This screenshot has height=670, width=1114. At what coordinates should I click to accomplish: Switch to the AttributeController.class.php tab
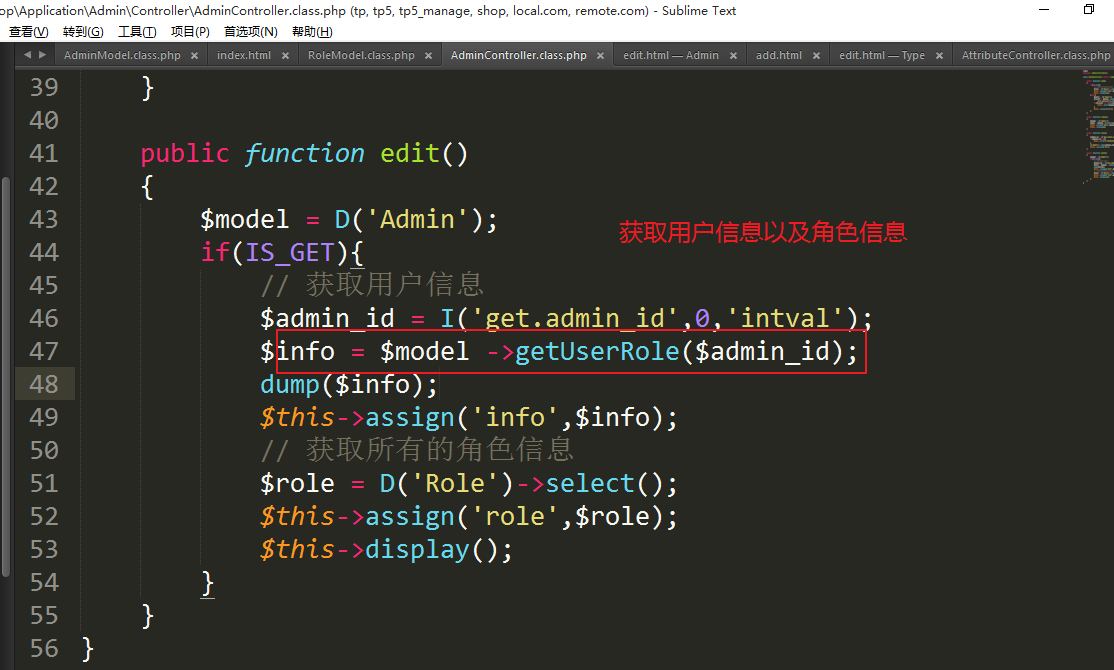(1035, 56)
